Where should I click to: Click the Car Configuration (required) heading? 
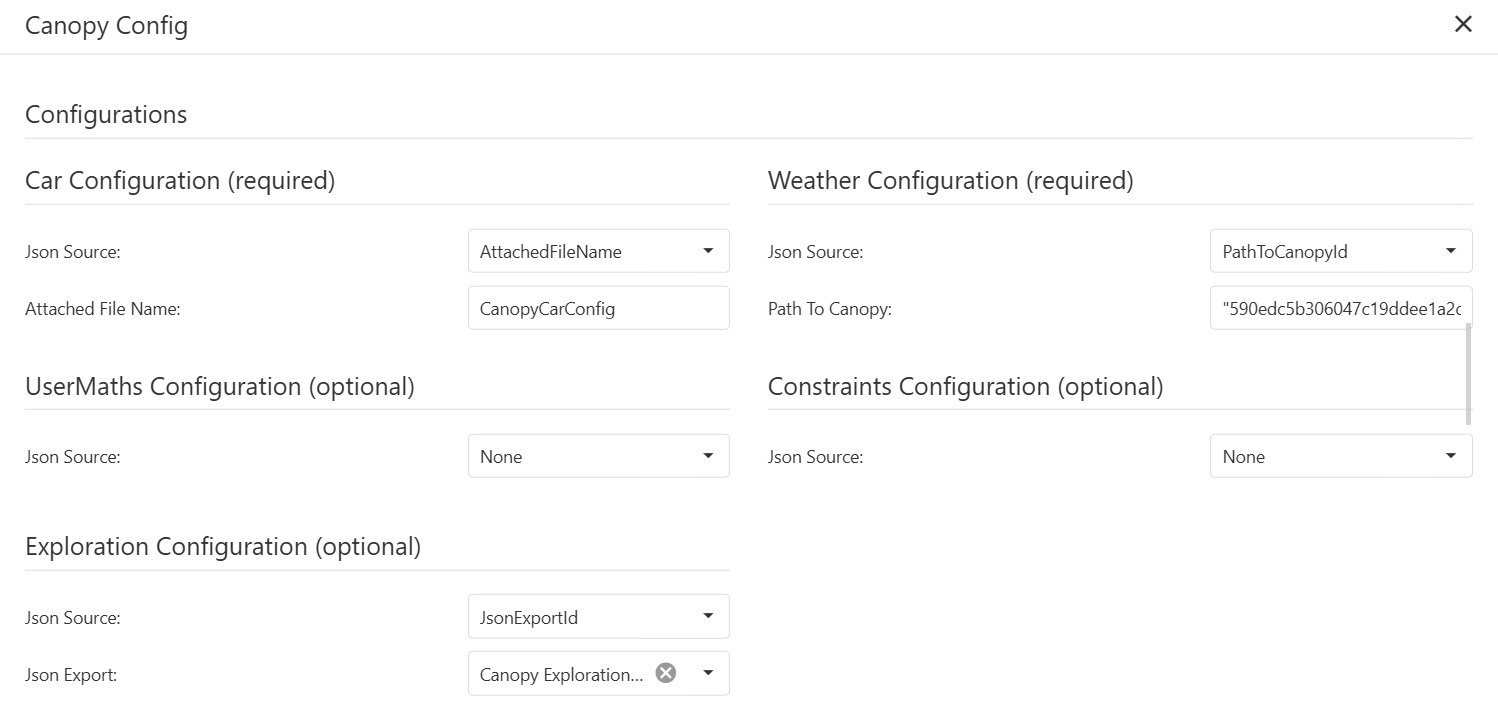click(180, 180)
